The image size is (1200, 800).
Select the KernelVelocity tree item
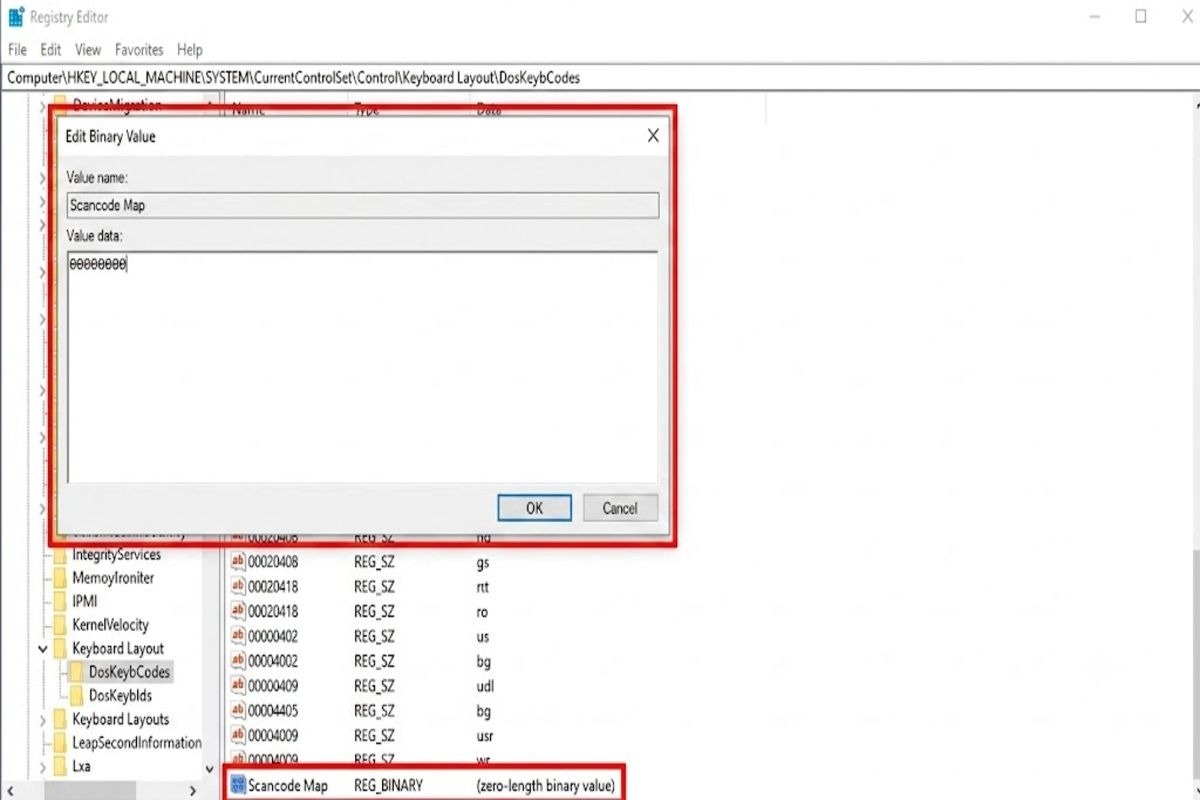coord(110,625)
